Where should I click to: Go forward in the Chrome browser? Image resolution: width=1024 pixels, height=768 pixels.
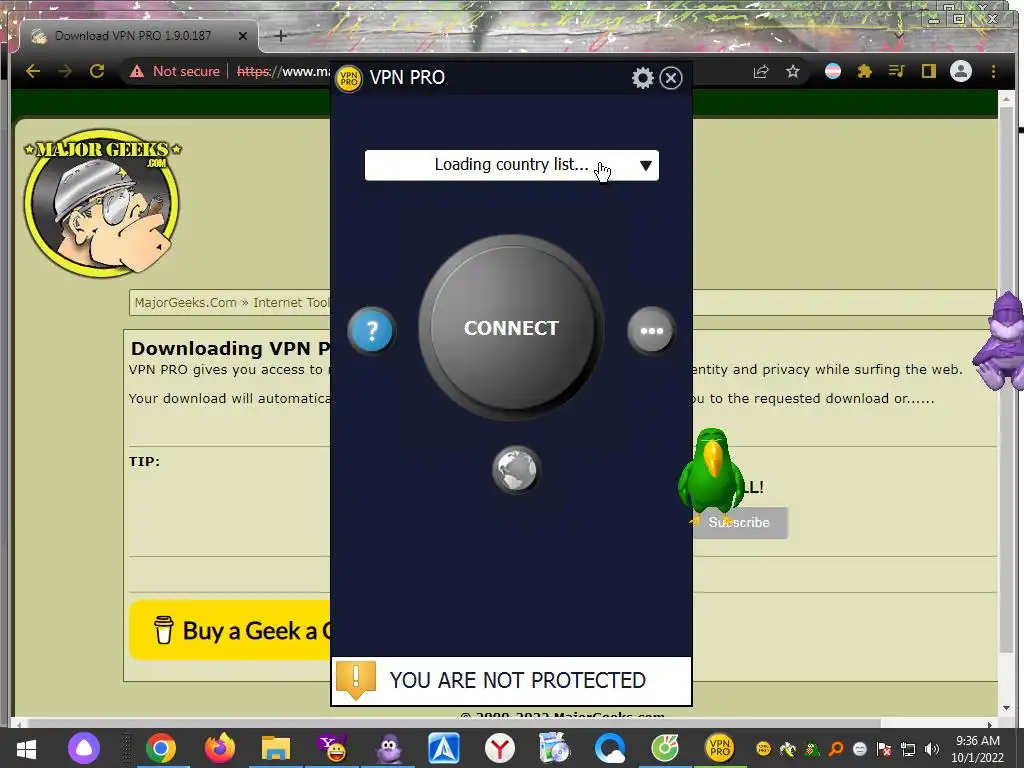tap(65, 71)
